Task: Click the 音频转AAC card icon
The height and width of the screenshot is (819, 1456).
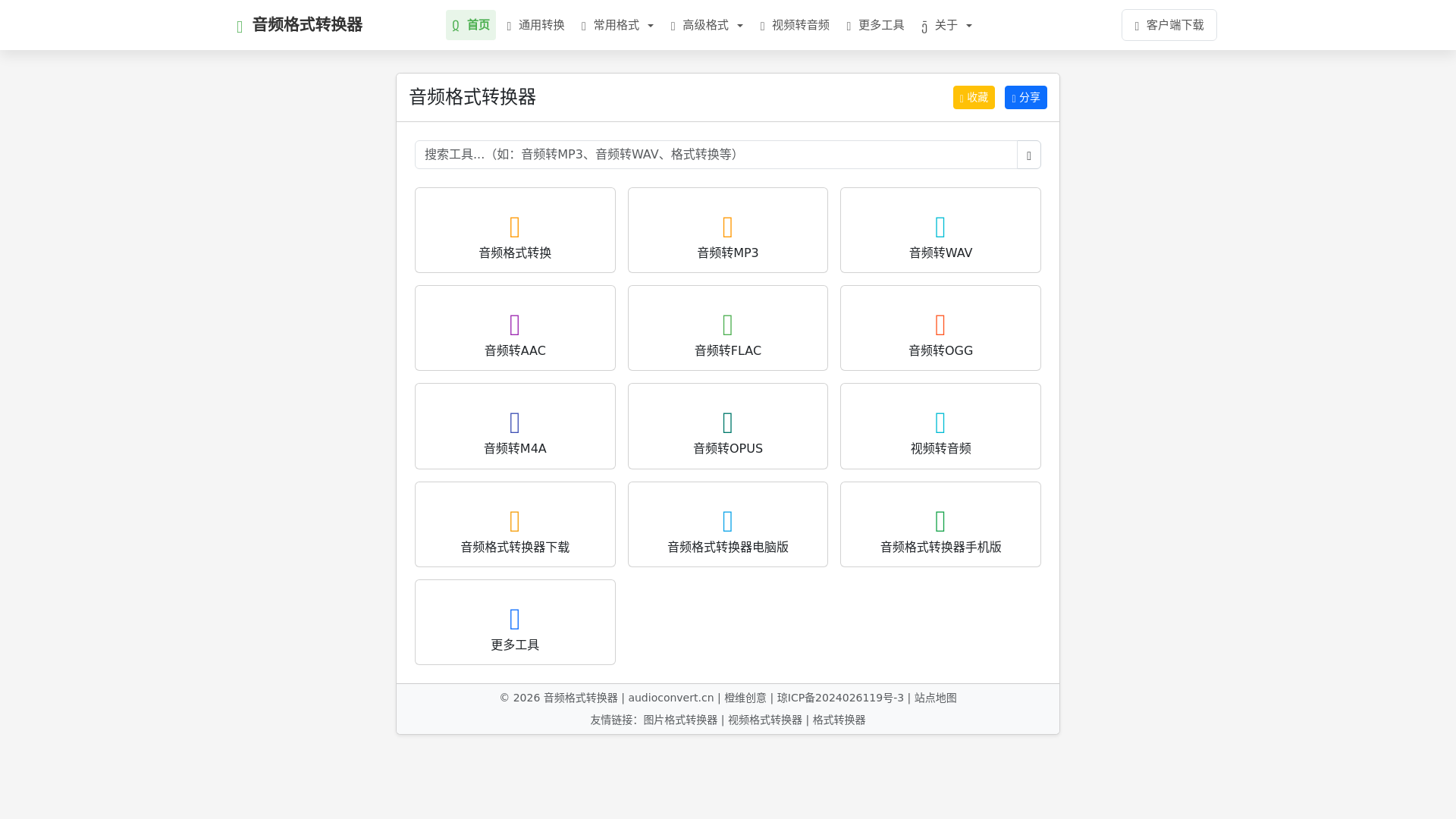Action: click(515, 325)
